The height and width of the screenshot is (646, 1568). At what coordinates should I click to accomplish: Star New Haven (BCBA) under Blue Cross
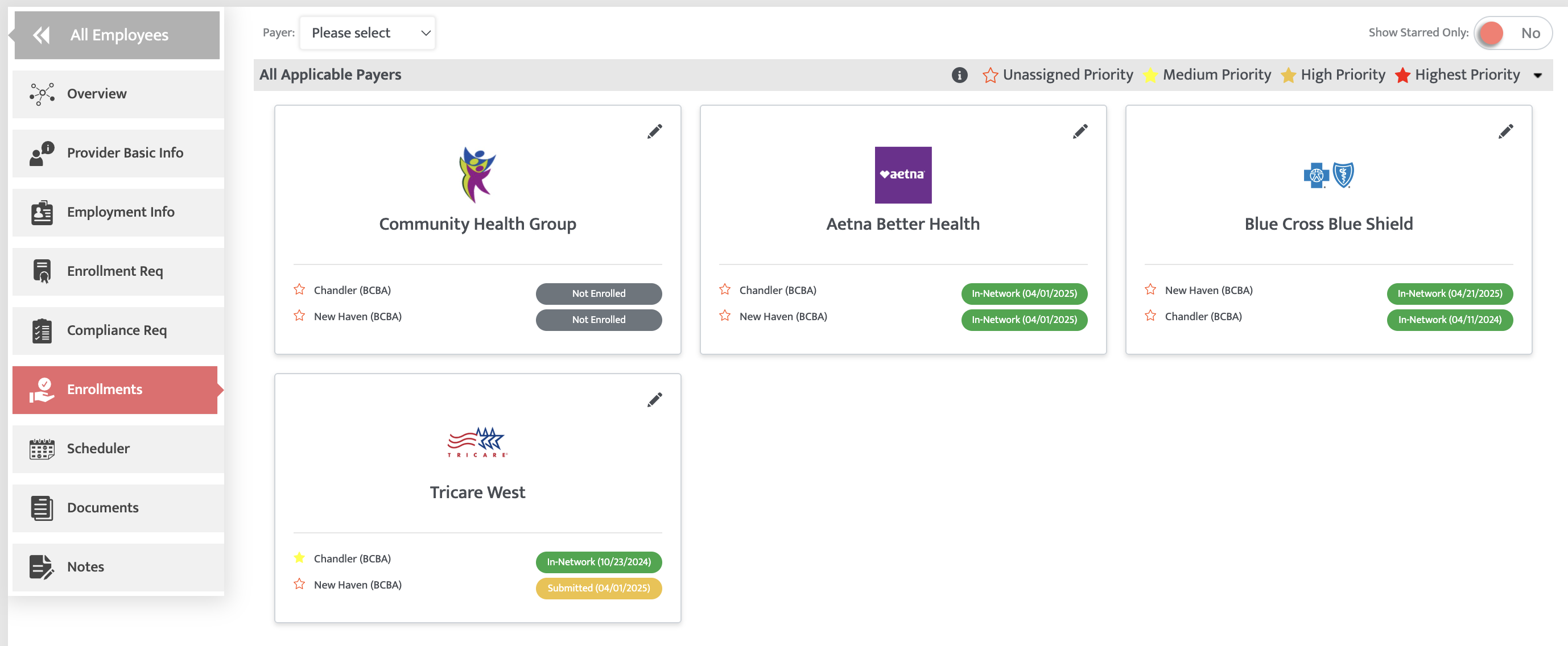tap(1150, 289)
